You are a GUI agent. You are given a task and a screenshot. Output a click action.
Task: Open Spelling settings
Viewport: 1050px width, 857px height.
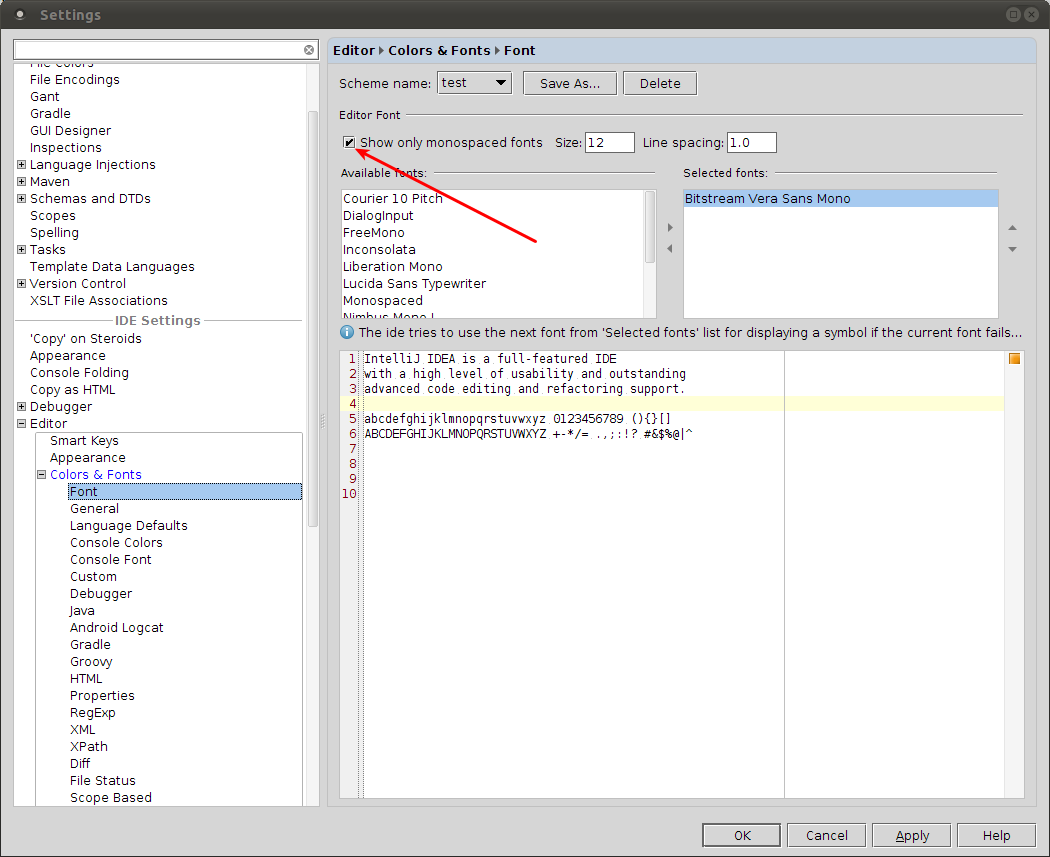[54, 233]
